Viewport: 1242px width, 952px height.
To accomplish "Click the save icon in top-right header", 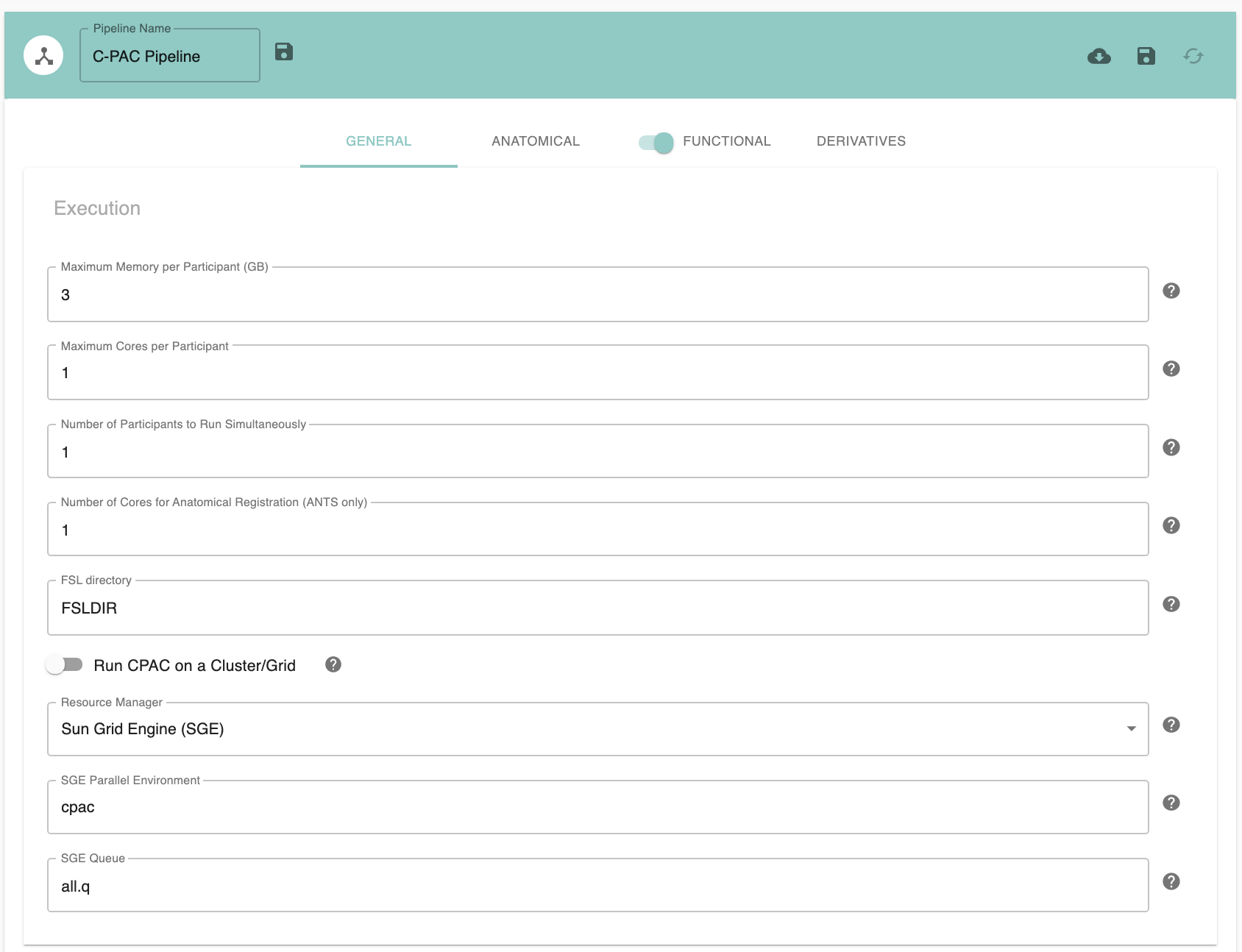I will tap(1146, 57).
